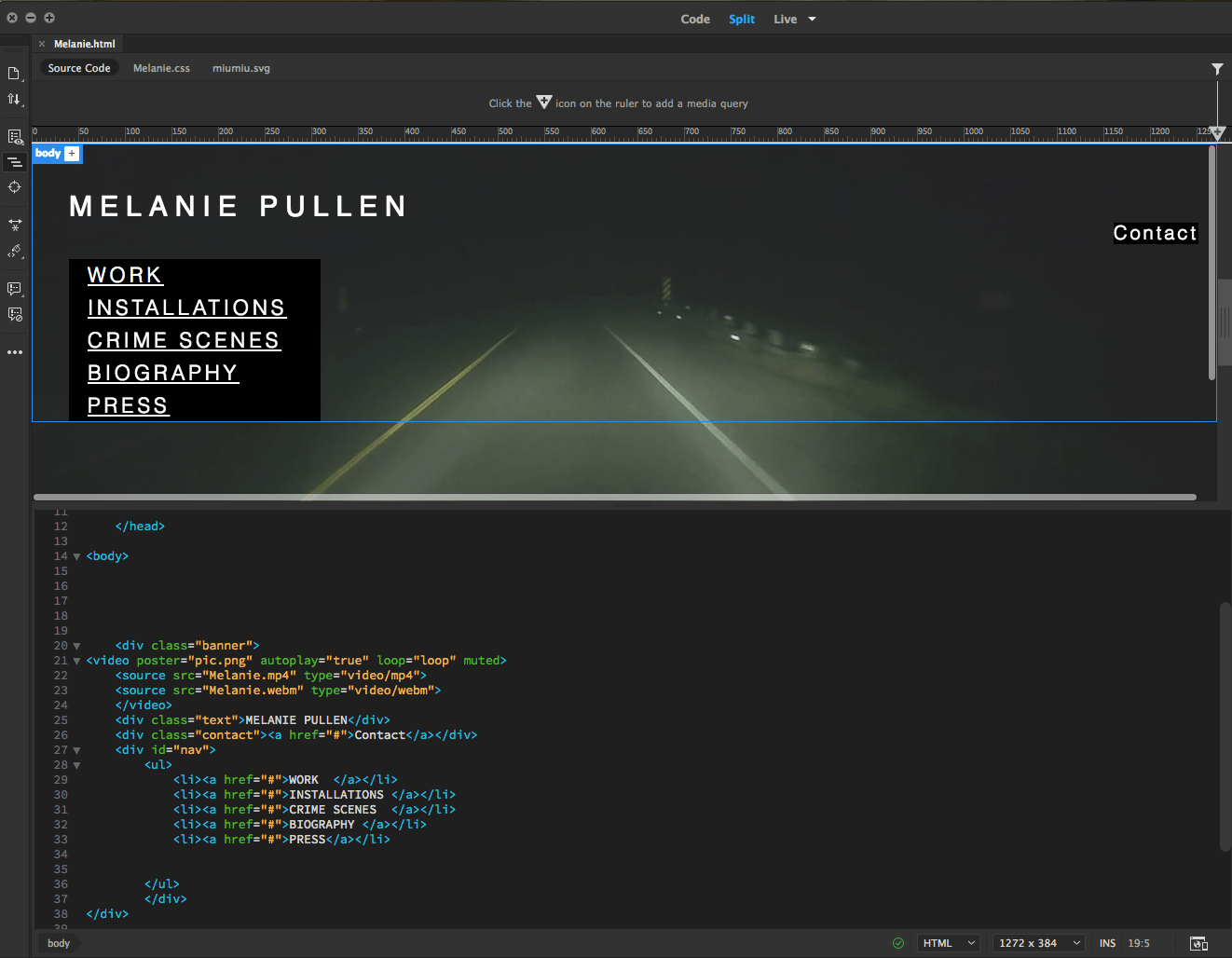Toggle INS insert mode in status bar
The height and width of the screenshot is (958, 1232).
pos(1107,943)
